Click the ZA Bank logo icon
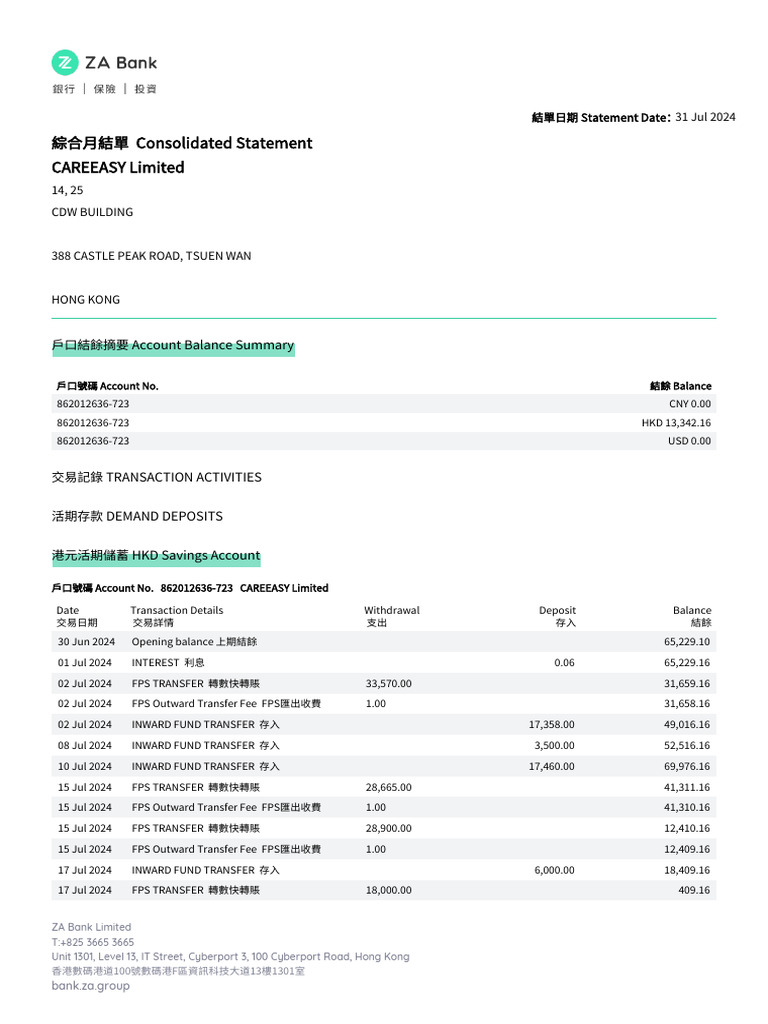768x1024 pixels. tap(65, 63)
